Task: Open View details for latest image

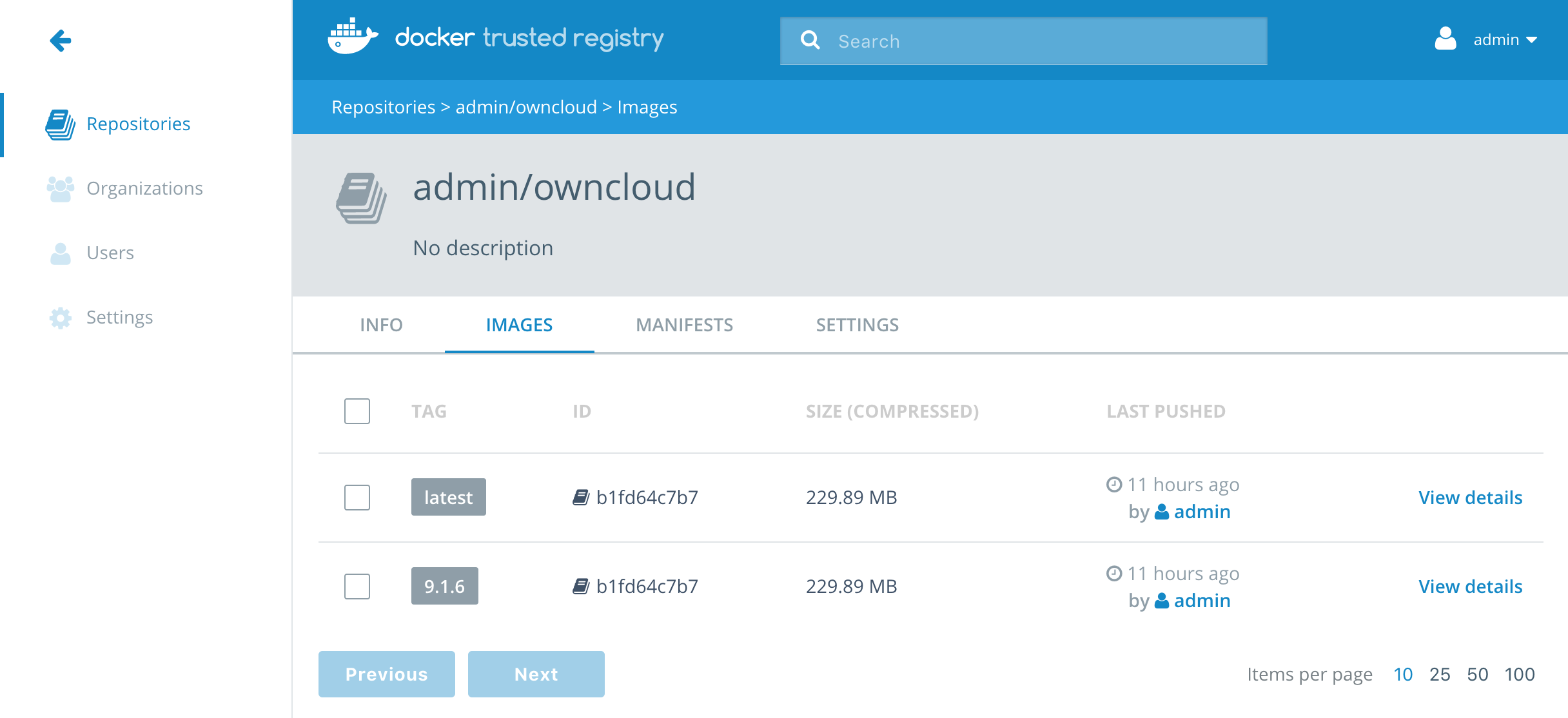Action: pyautogui.click(x=1470, y=498)
